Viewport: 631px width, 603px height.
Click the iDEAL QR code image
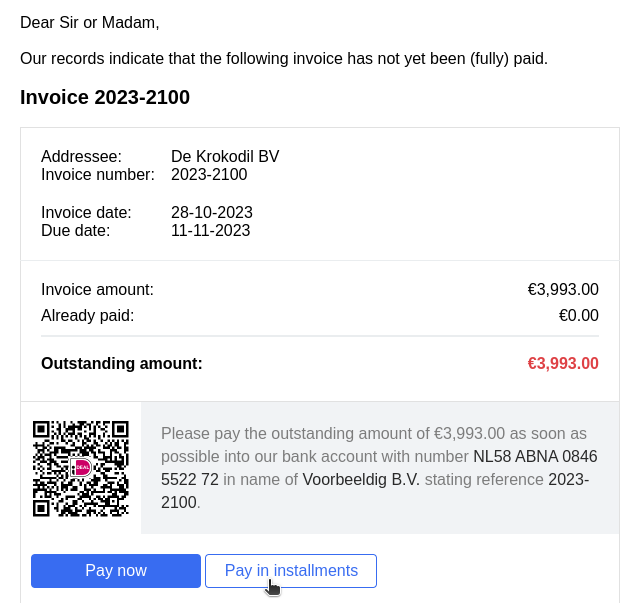[81, 469]
